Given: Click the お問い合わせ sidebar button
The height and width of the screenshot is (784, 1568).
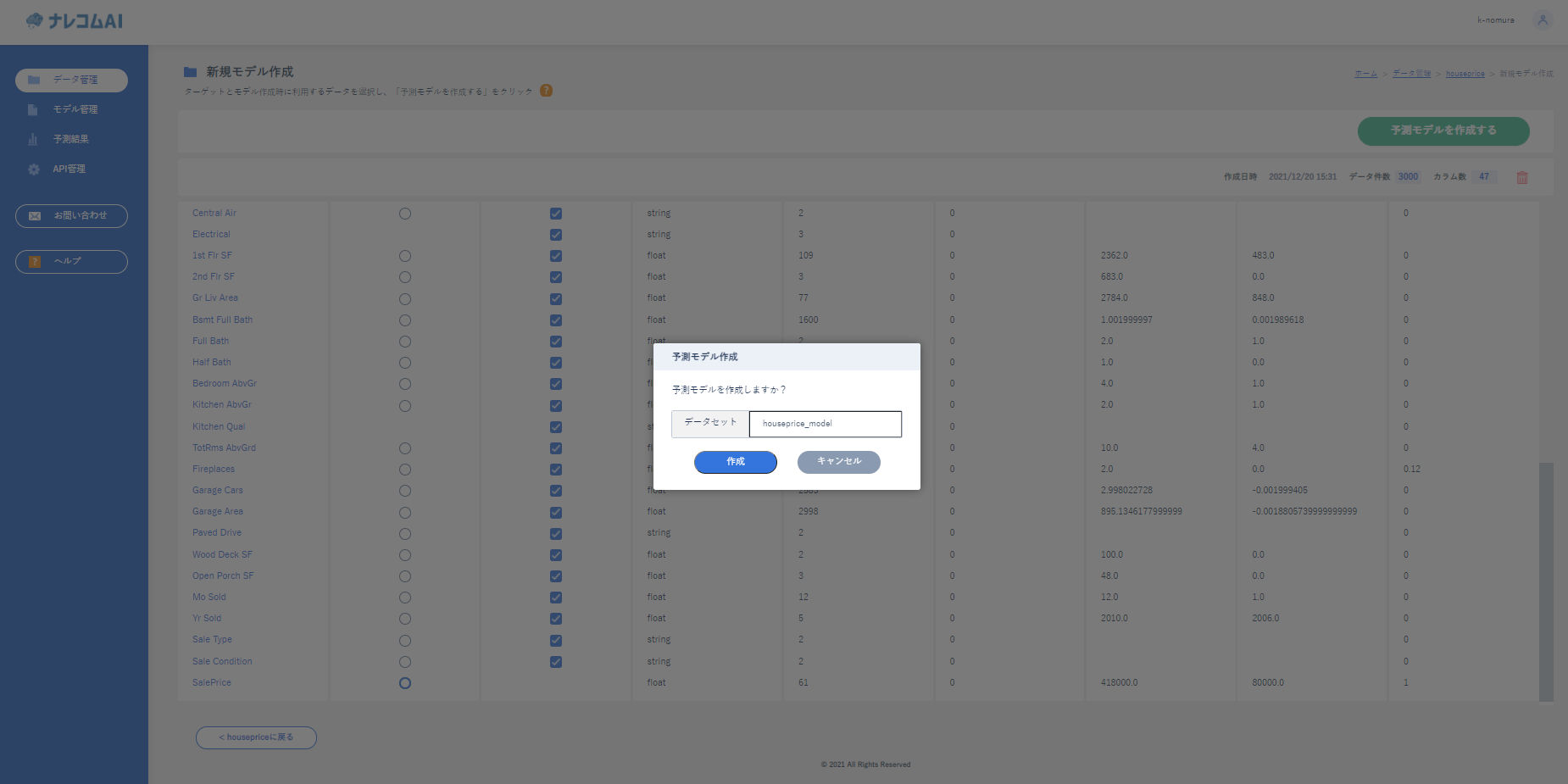Looking at the screenshot, I should 71,216.
